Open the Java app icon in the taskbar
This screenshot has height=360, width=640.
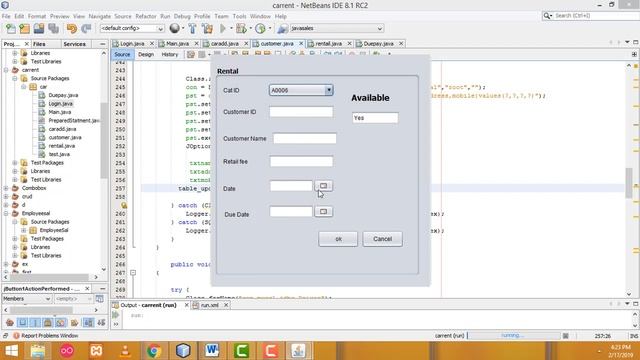point(298,351)
